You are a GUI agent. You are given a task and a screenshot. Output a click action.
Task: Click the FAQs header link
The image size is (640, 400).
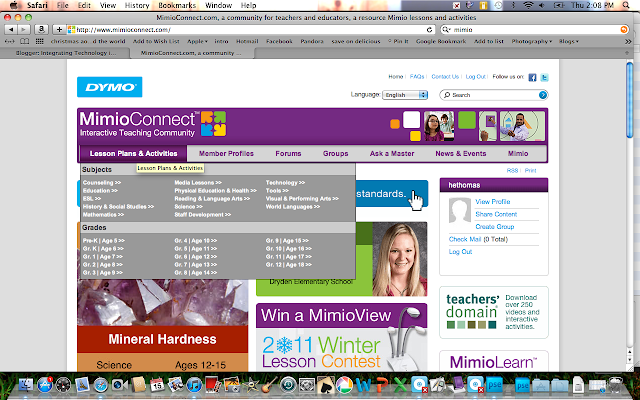coord(417,77)
